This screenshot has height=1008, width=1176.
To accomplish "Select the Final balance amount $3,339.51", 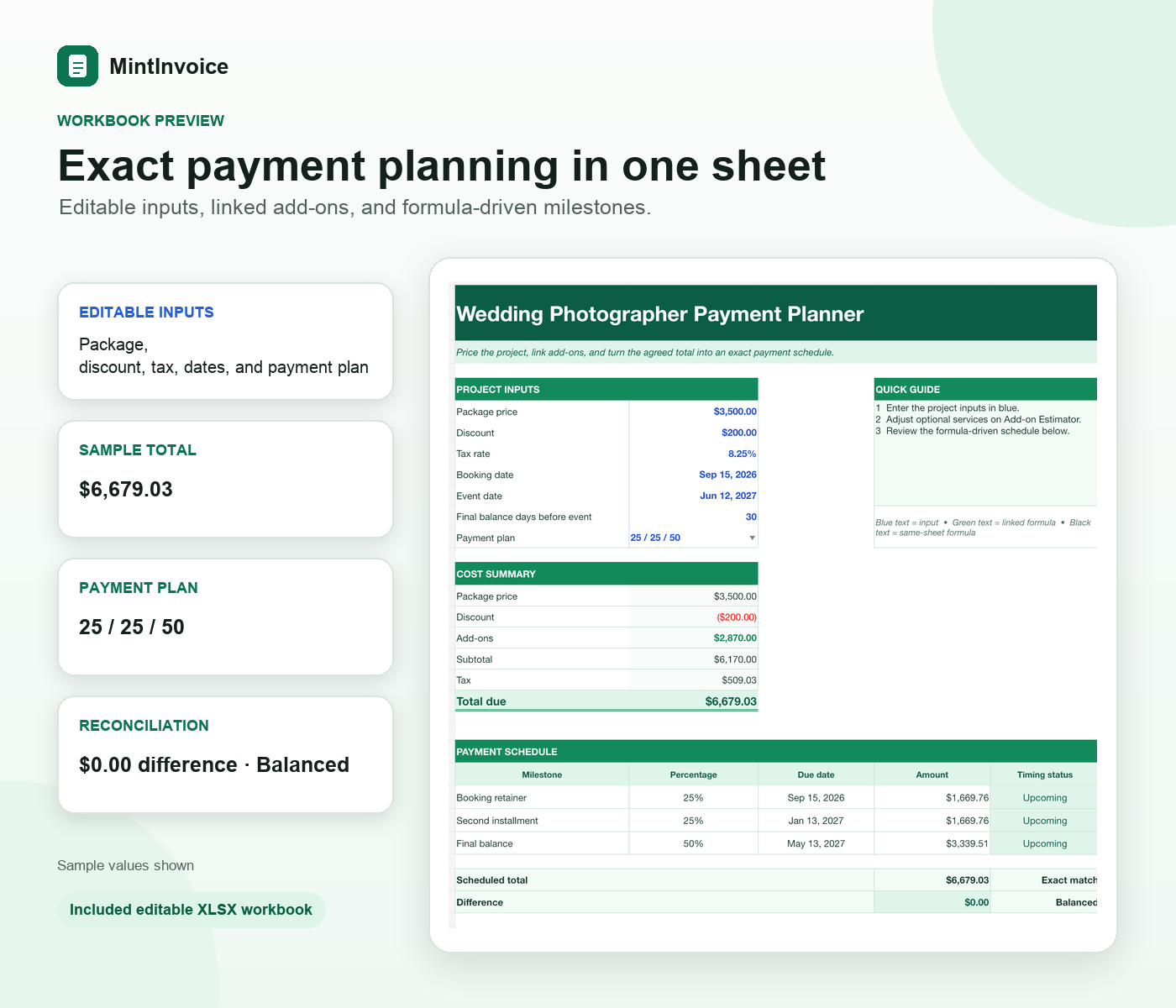I will [932, 843].
